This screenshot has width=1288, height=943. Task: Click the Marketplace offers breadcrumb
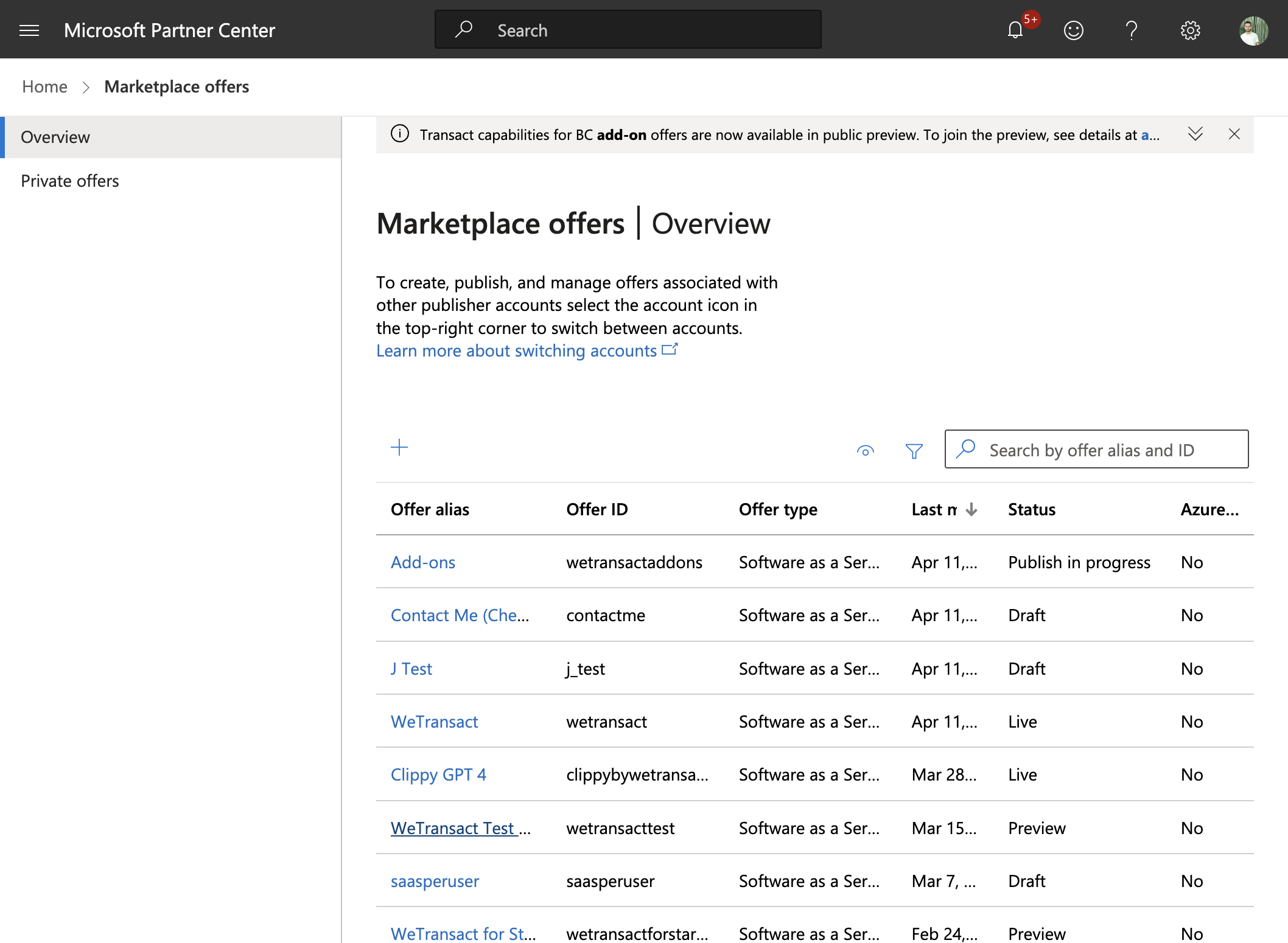177,86
